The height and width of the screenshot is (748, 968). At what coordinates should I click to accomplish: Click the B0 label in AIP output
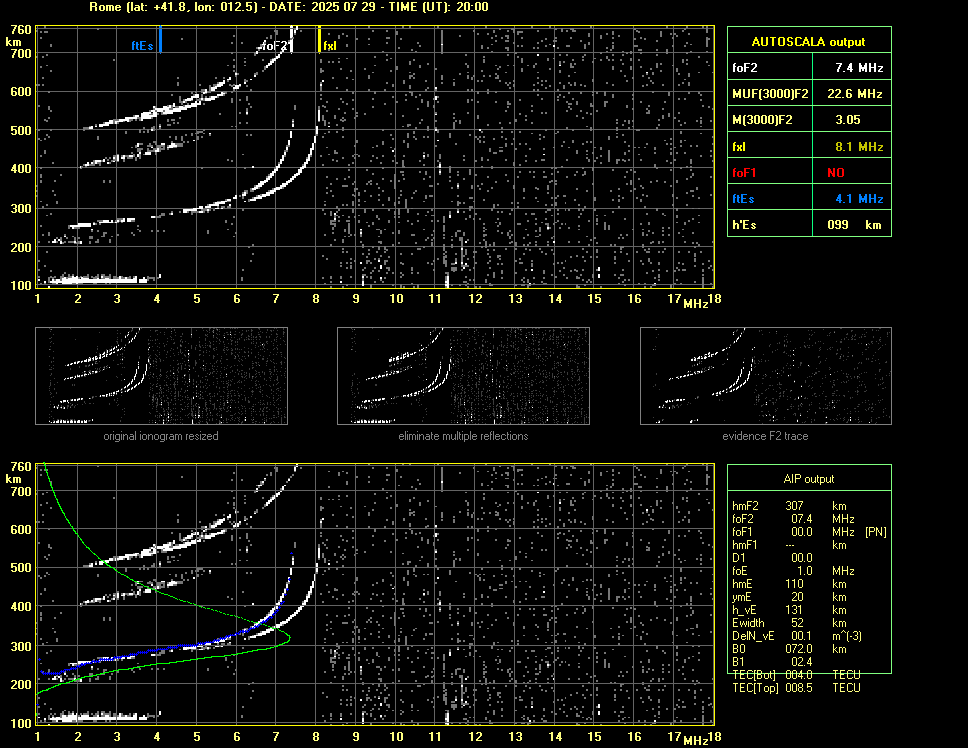739,649
